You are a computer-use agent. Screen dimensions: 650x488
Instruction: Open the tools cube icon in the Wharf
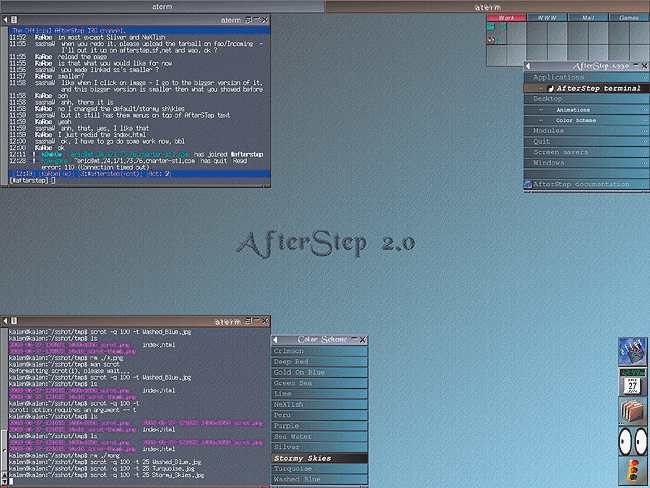pyautogui.click(x=633, y=352)
